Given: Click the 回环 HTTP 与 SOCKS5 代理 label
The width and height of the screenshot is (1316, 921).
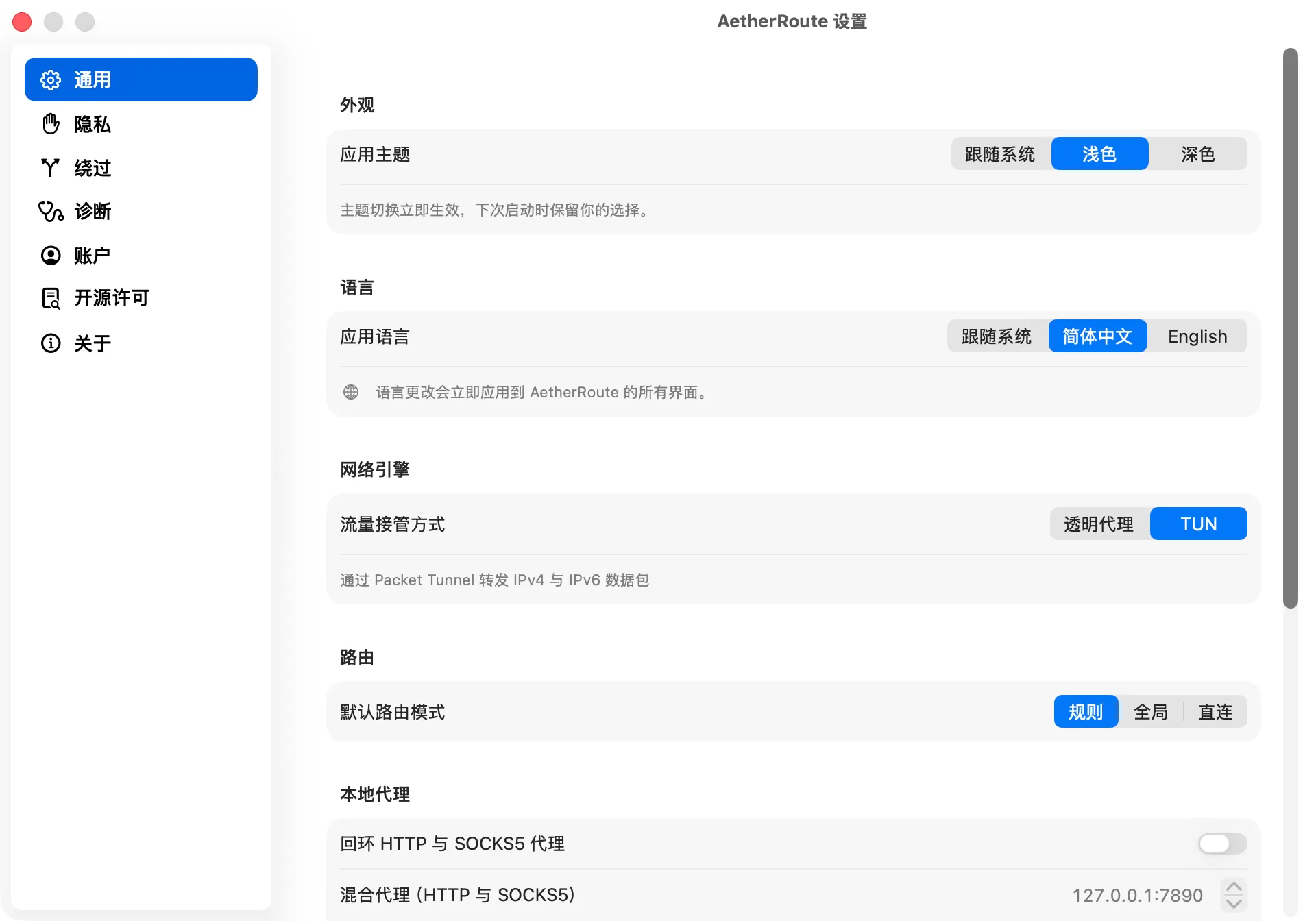Looking at the screenshot, I should point(452,844).
